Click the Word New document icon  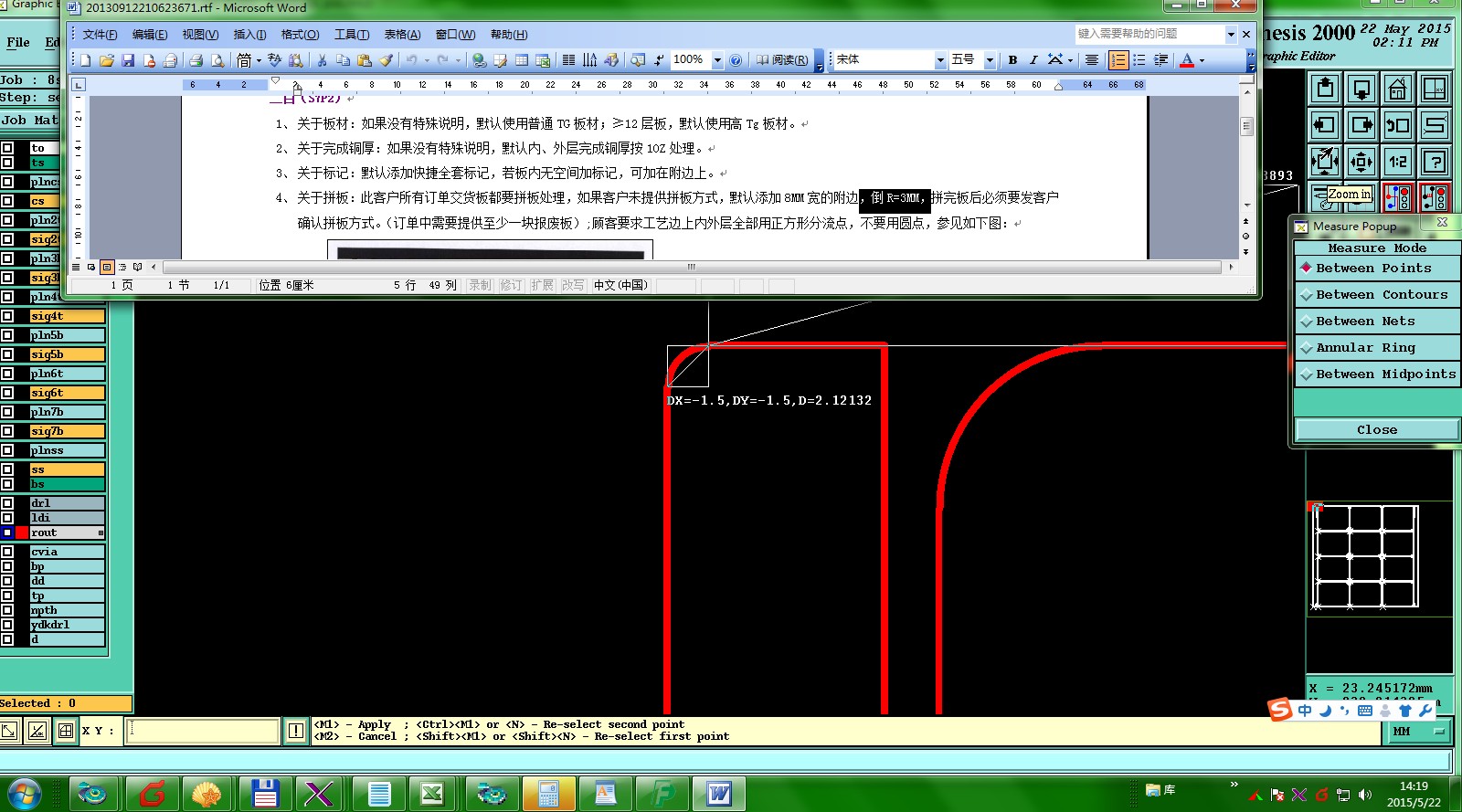pyautogui.click(x=86, y=60)
